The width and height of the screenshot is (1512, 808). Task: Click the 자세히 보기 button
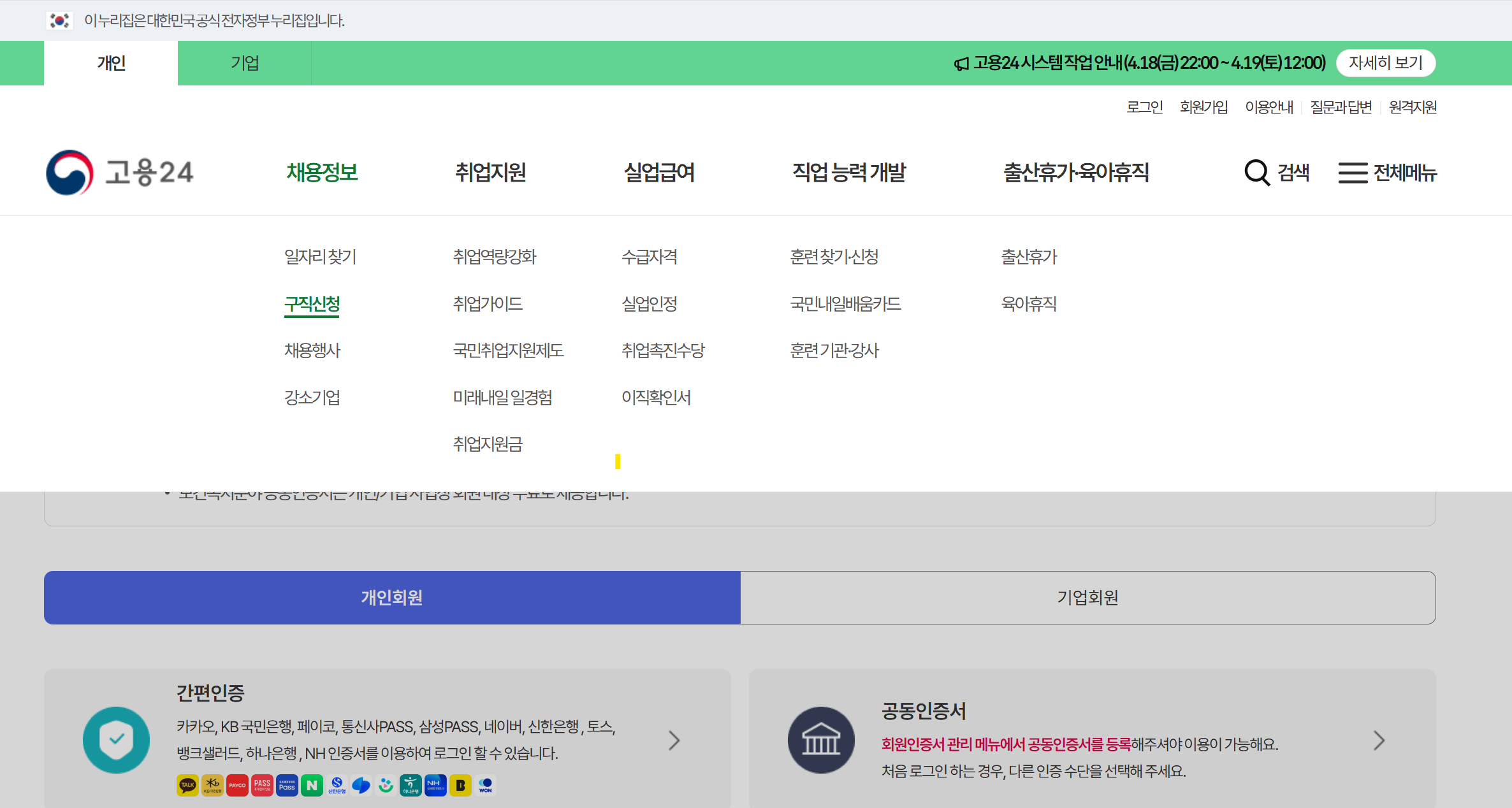[x=1385, y=63]
